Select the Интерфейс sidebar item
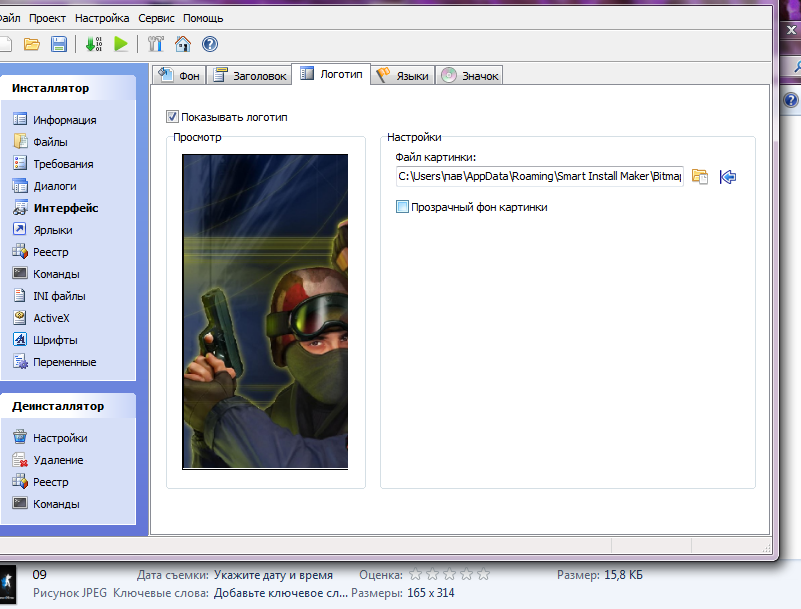This screenshot has width=801, height=609. click(56, 207)
